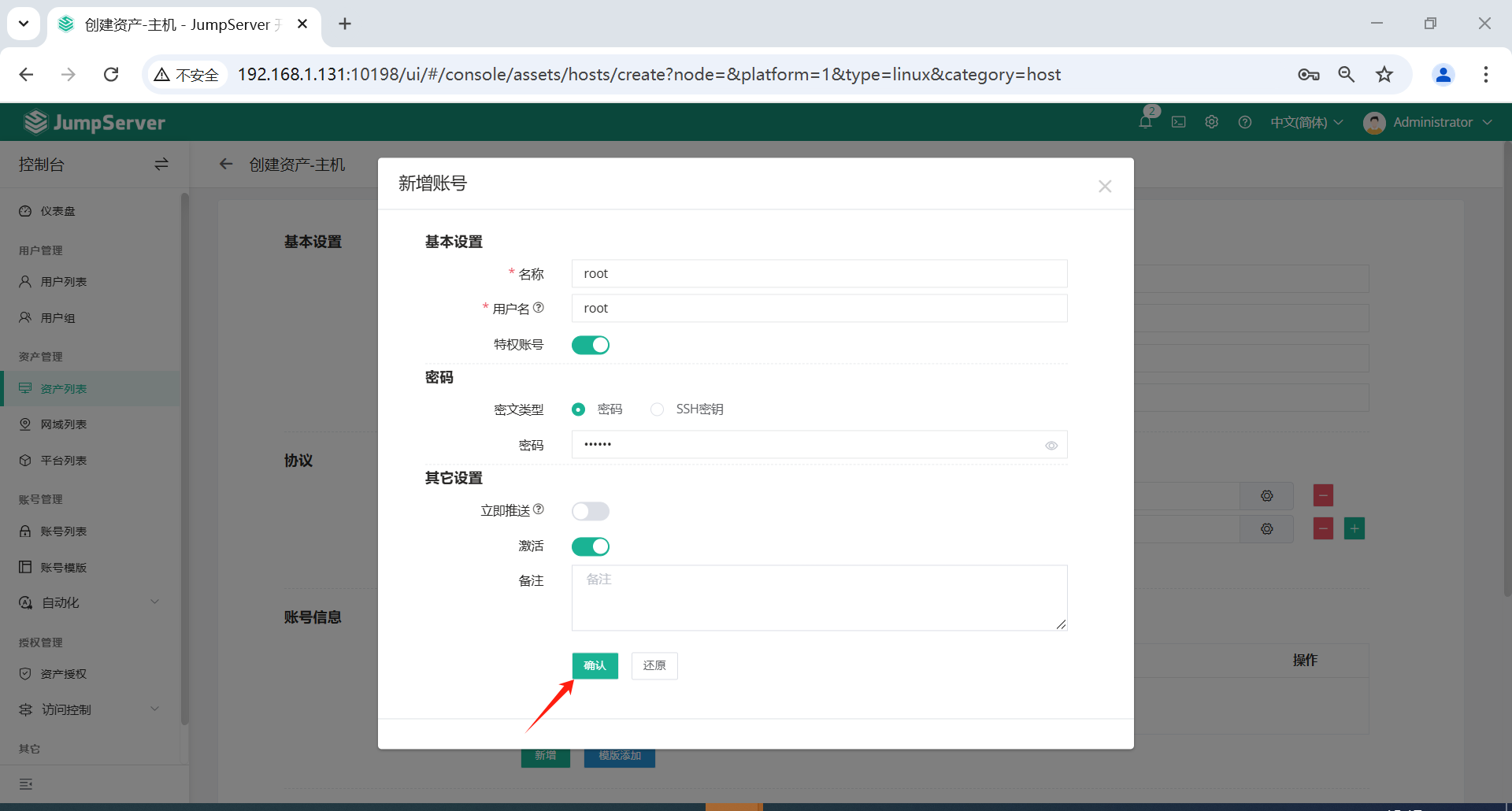Click the 备注 textarea
Screen dimensions: 1512x811
point(819,598)
